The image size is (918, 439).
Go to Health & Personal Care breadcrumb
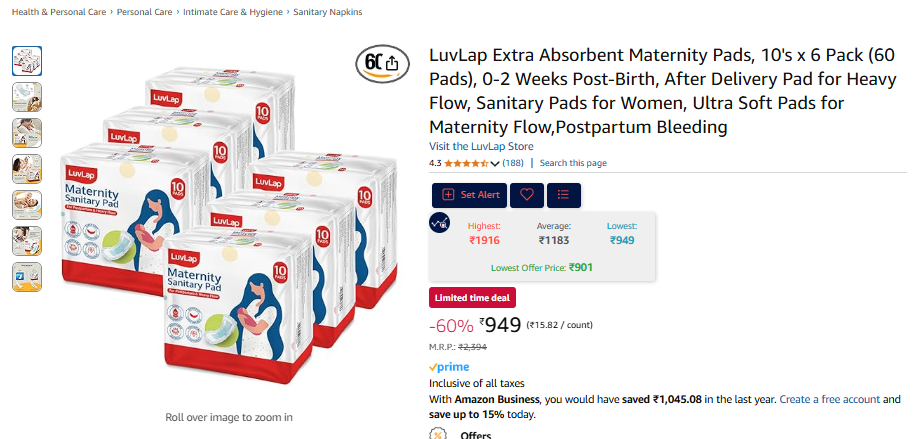[59, 12]
